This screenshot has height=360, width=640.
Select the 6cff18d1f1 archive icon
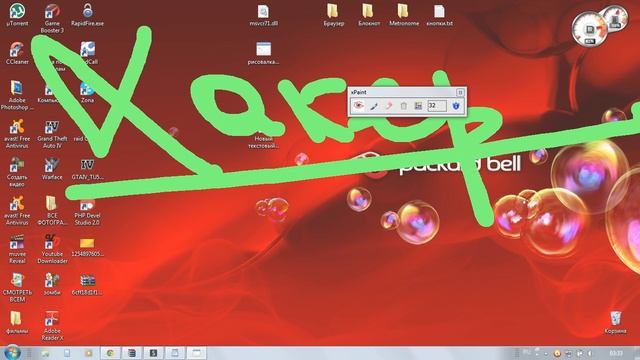(87, 284)
